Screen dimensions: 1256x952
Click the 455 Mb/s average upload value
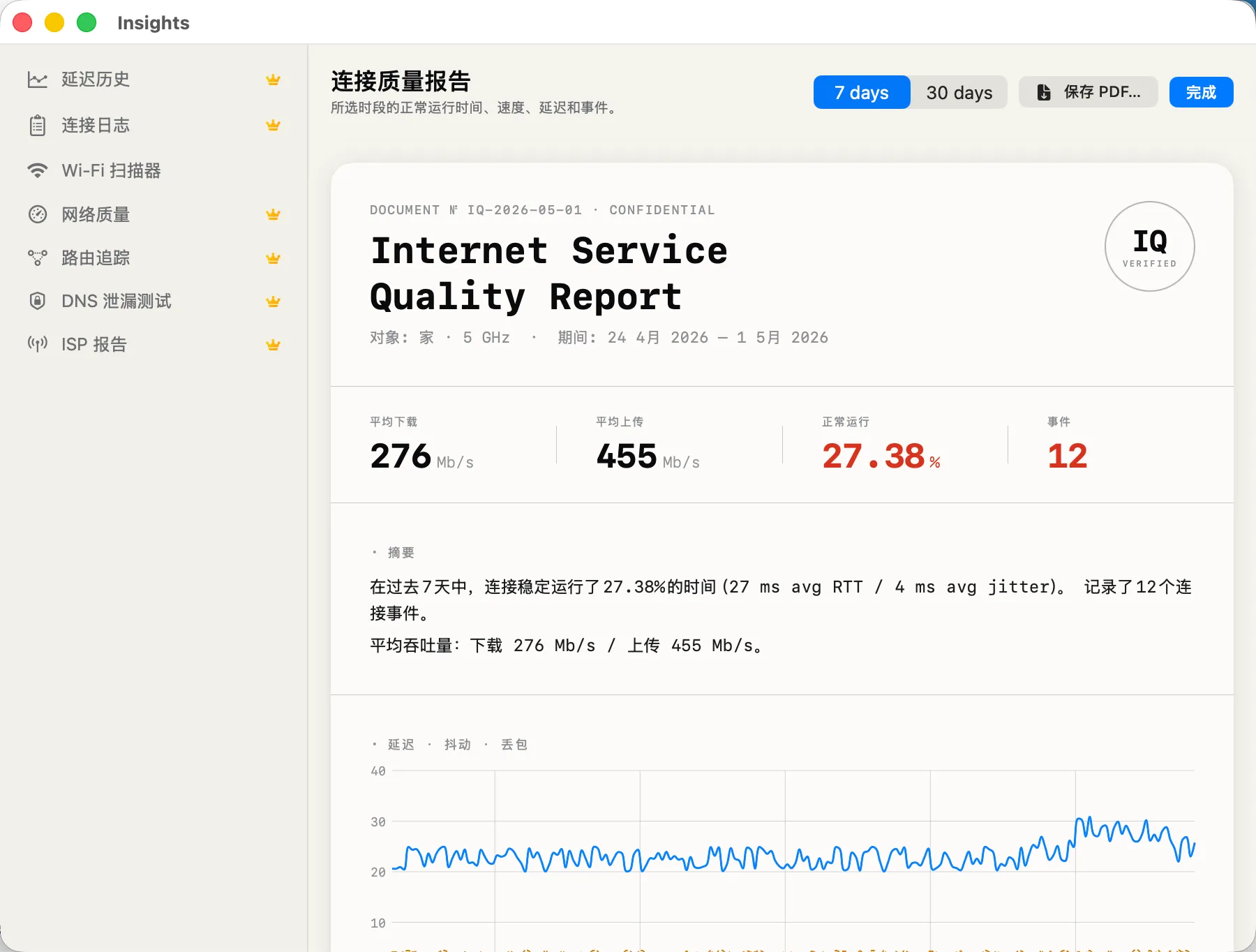pos(648,456)
